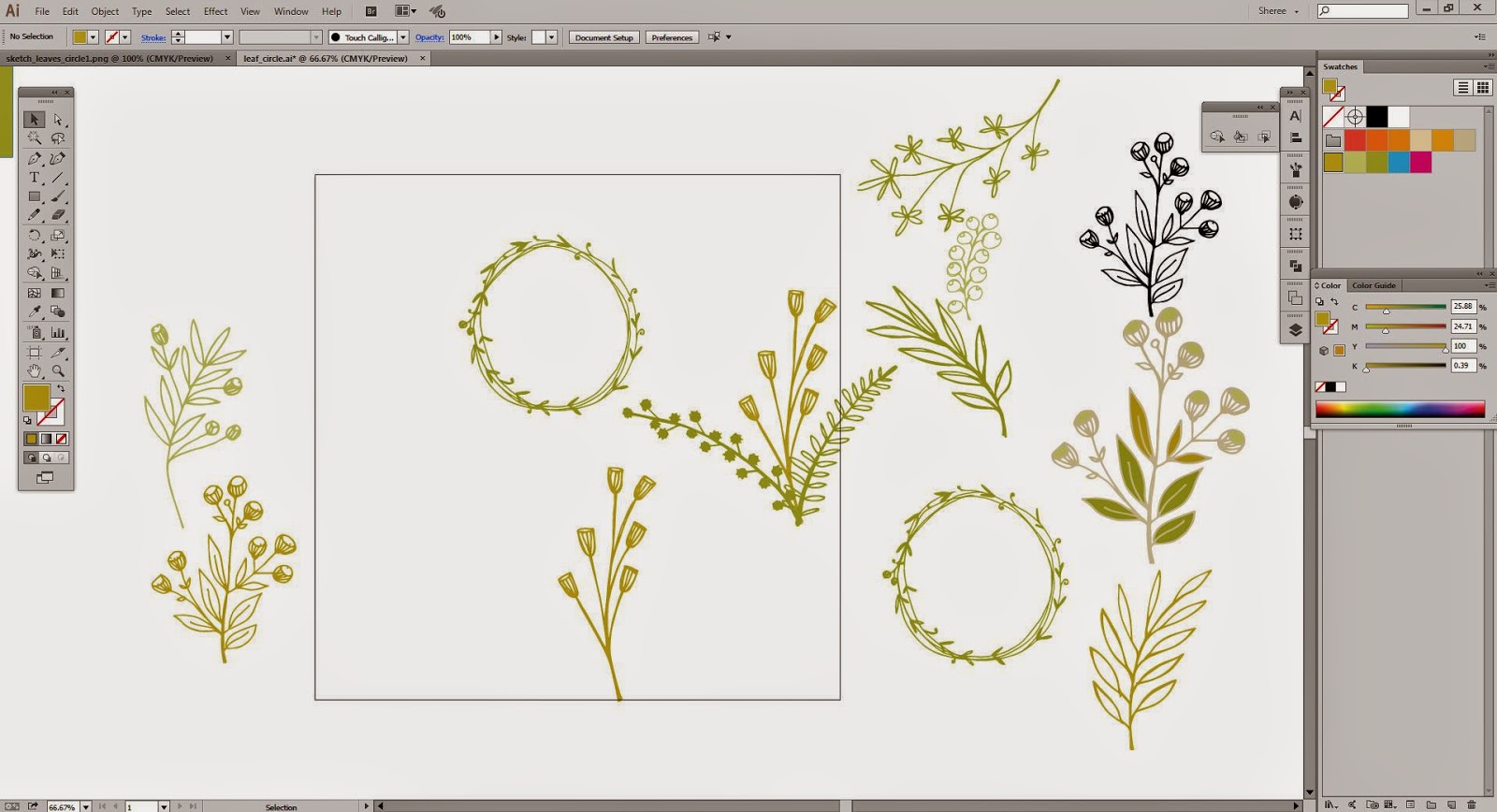
Task: Select the Gradient tool
Action: click(x=58, y=293)
